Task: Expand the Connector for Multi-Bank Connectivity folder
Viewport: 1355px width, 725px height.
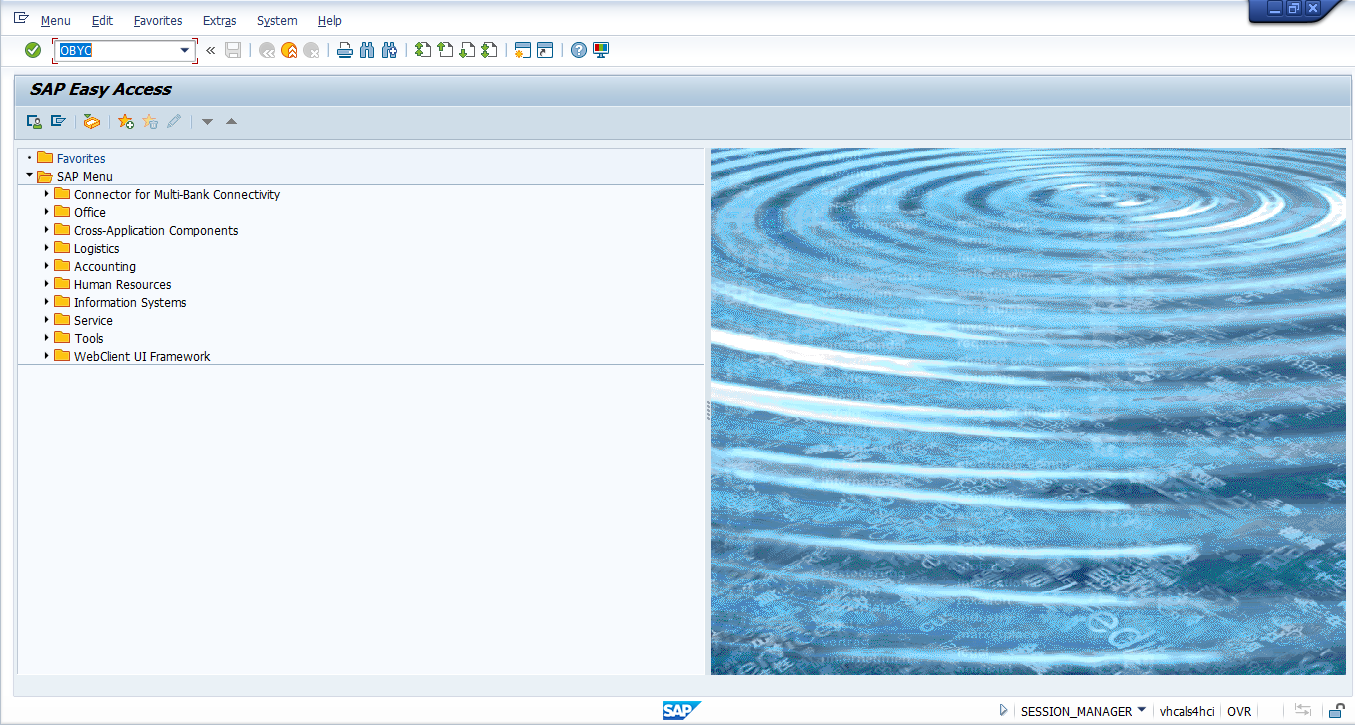Action: pyautogui.click(x=47, y=194)
